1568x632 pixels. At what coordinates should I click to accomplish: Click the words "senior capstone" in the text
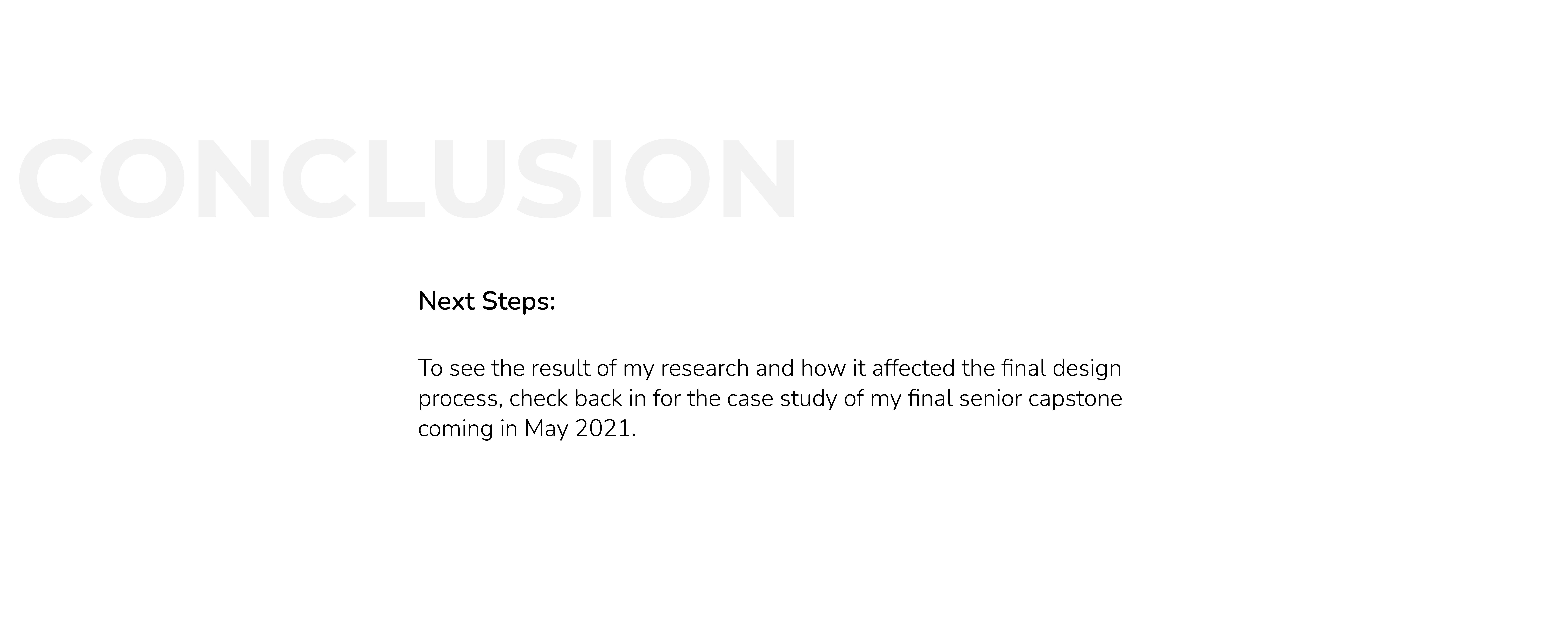click(1040, 399)
